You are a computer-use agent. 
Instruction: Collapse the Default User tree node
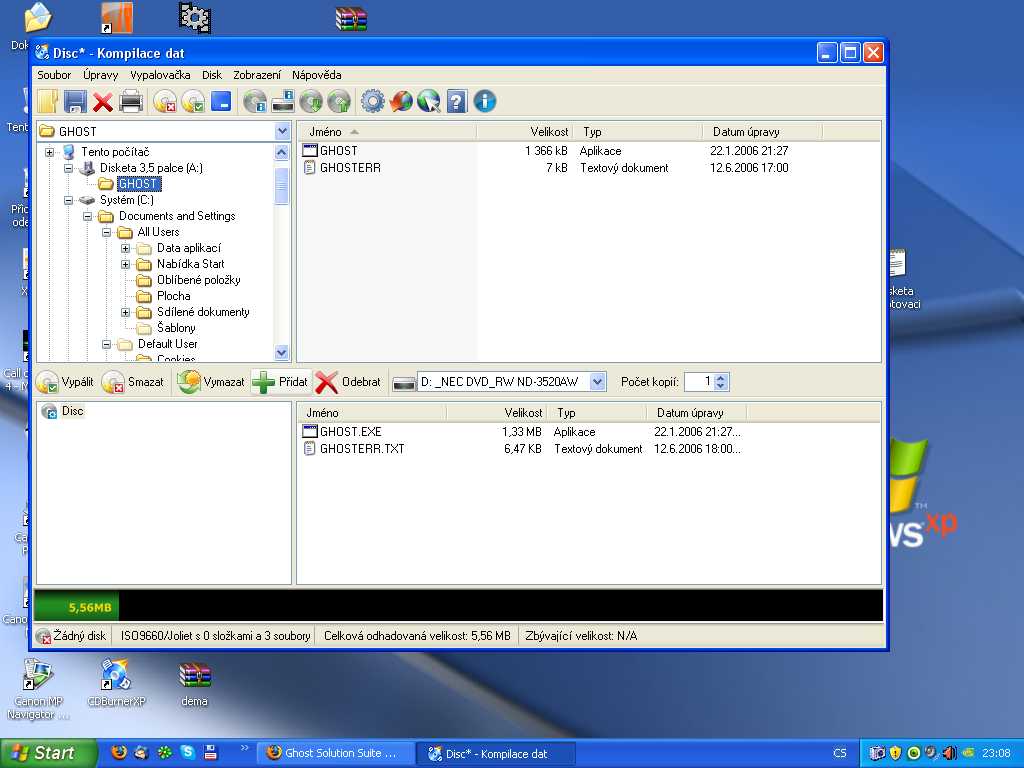[106, 344]
